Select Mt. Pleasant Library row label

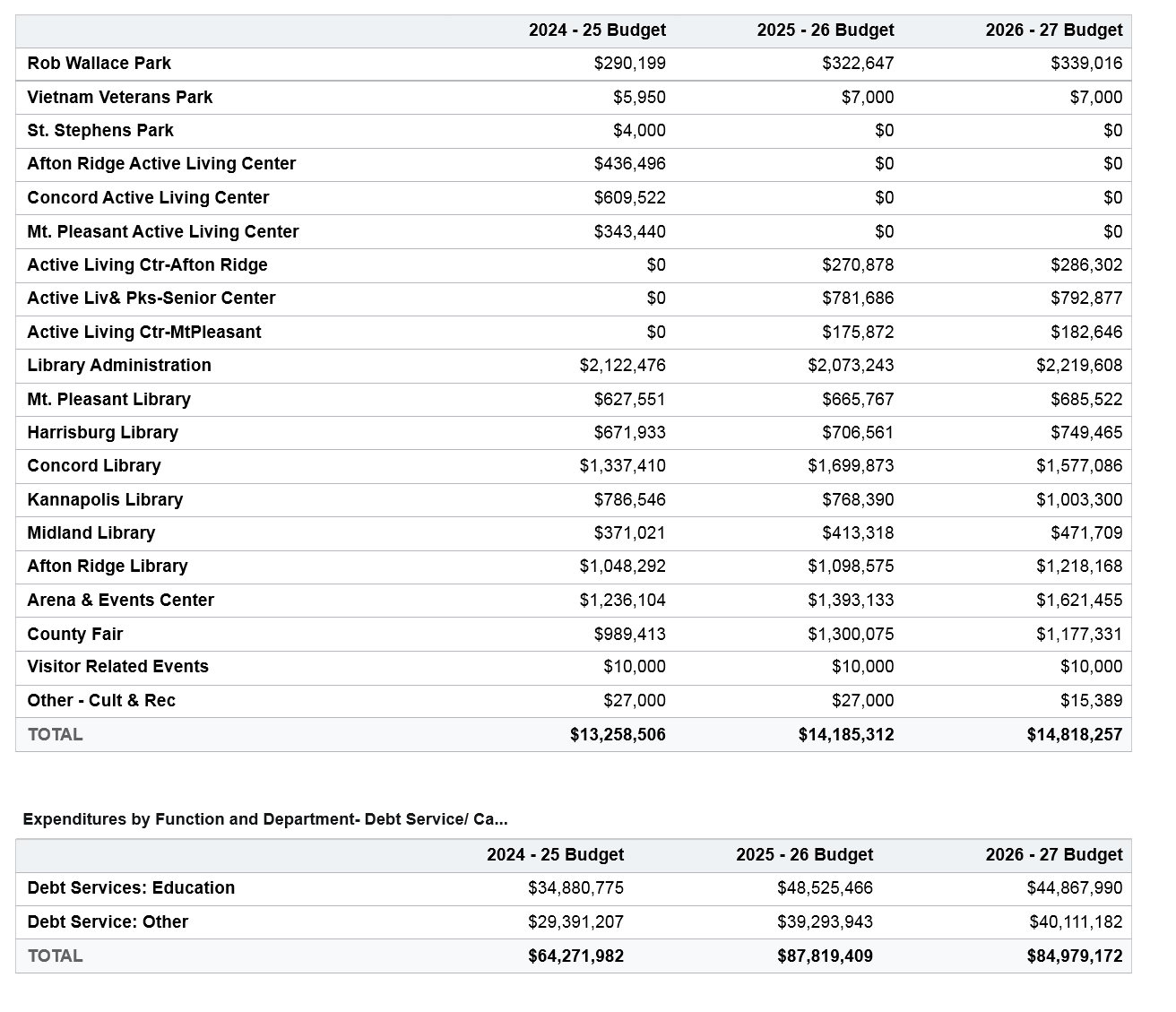pos(108,400)
